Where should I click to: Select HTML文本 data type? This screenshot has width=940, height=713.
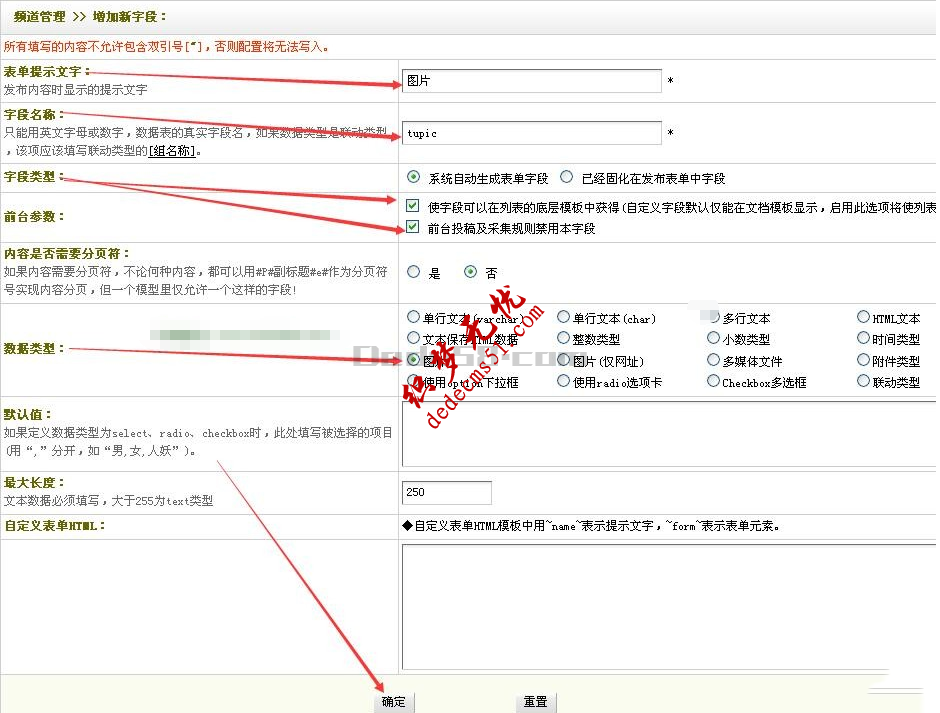863,316
